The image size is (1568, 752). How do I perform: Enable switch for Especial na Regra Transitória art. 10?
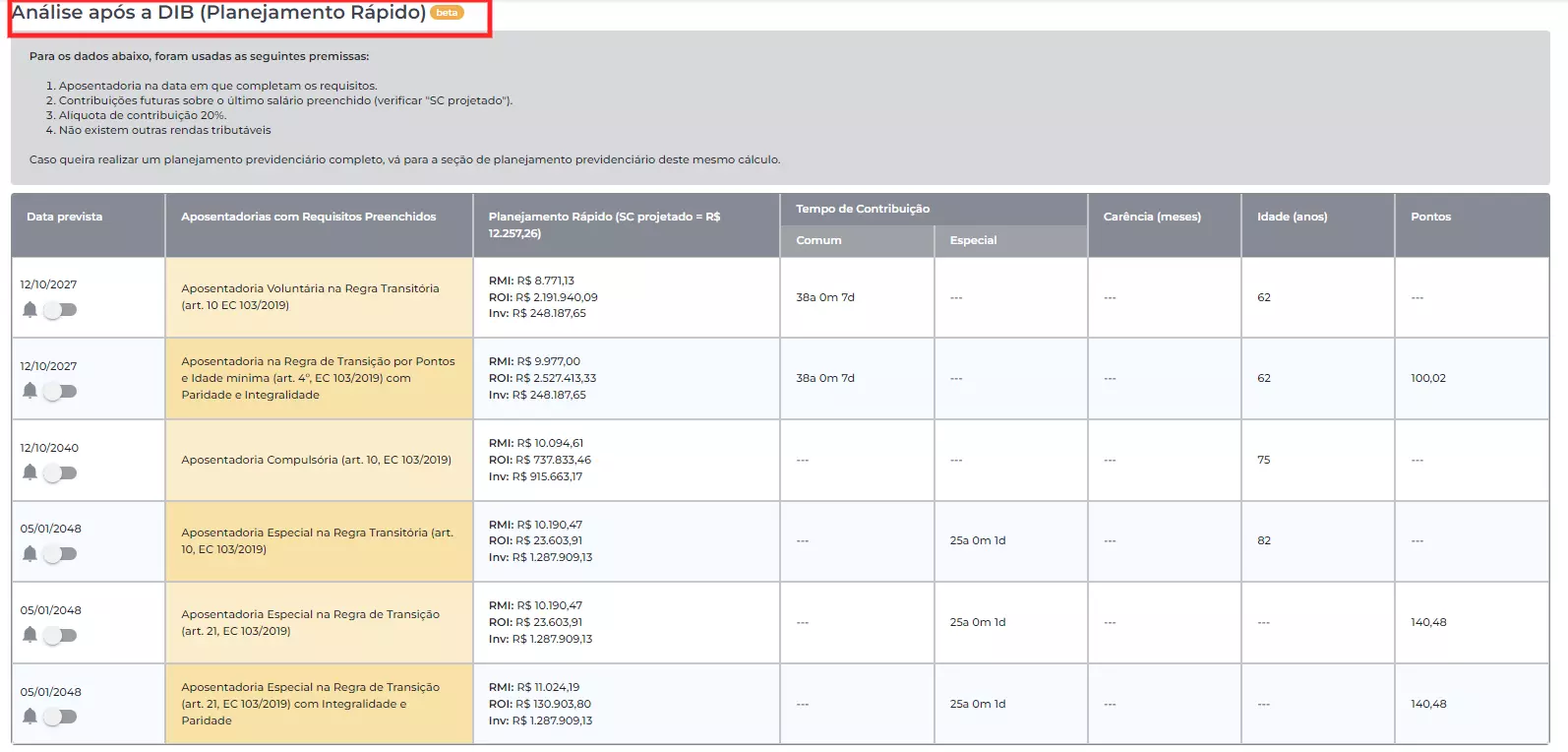click(59, 553)
